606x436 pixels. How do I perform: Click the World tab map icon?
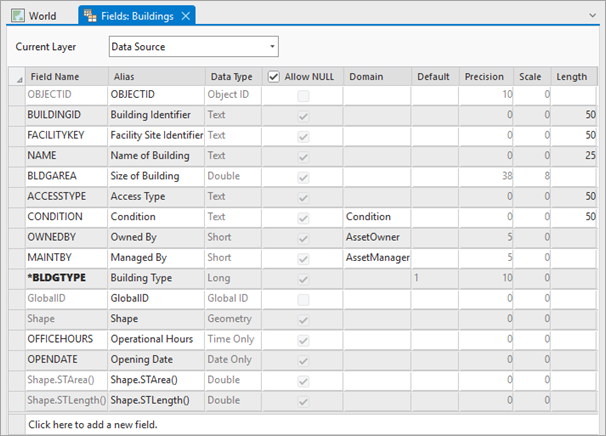point(18,16)
